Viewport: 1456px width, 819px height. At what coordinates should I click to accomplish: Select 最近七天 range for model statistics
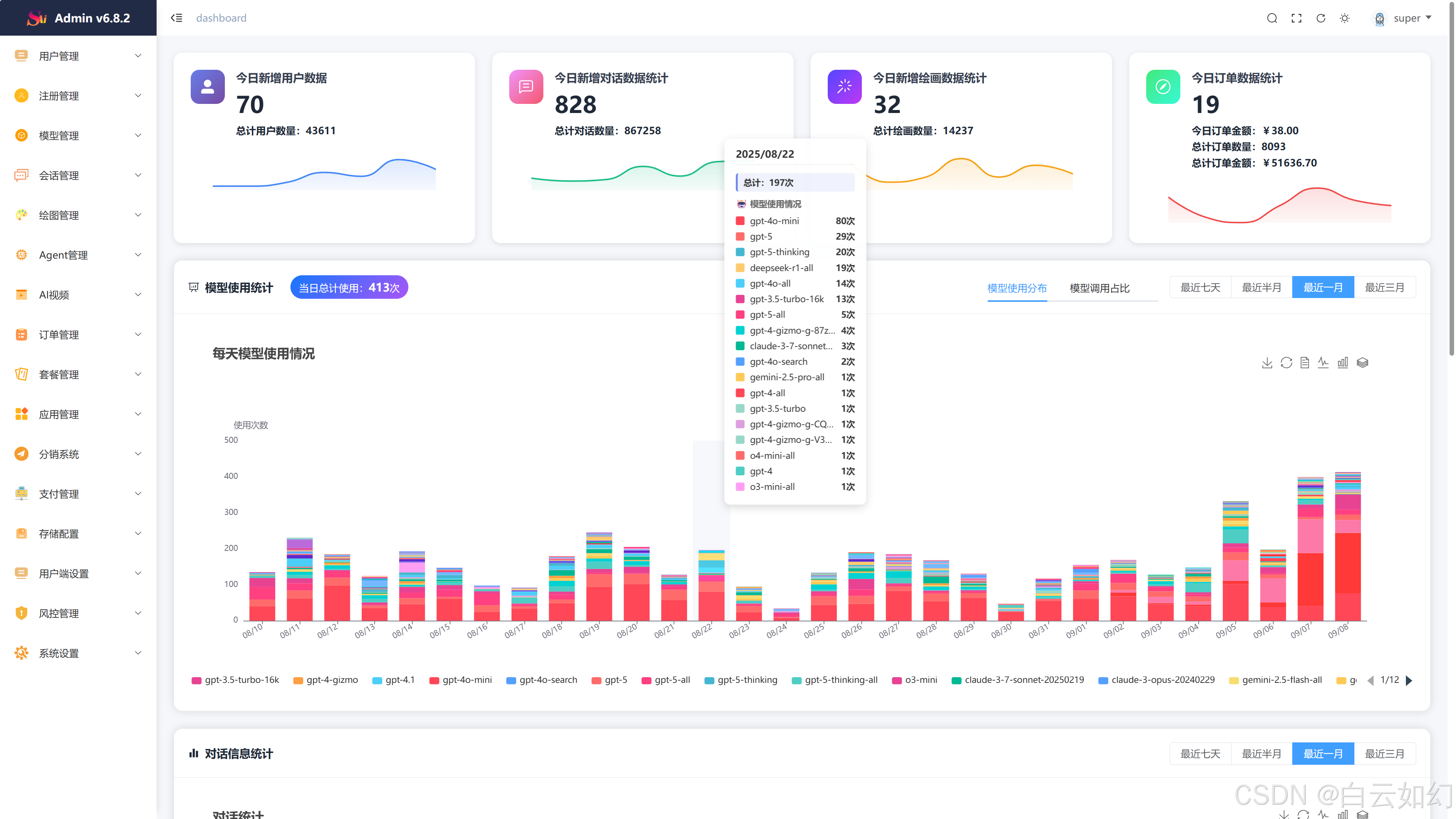point(1200,288)
